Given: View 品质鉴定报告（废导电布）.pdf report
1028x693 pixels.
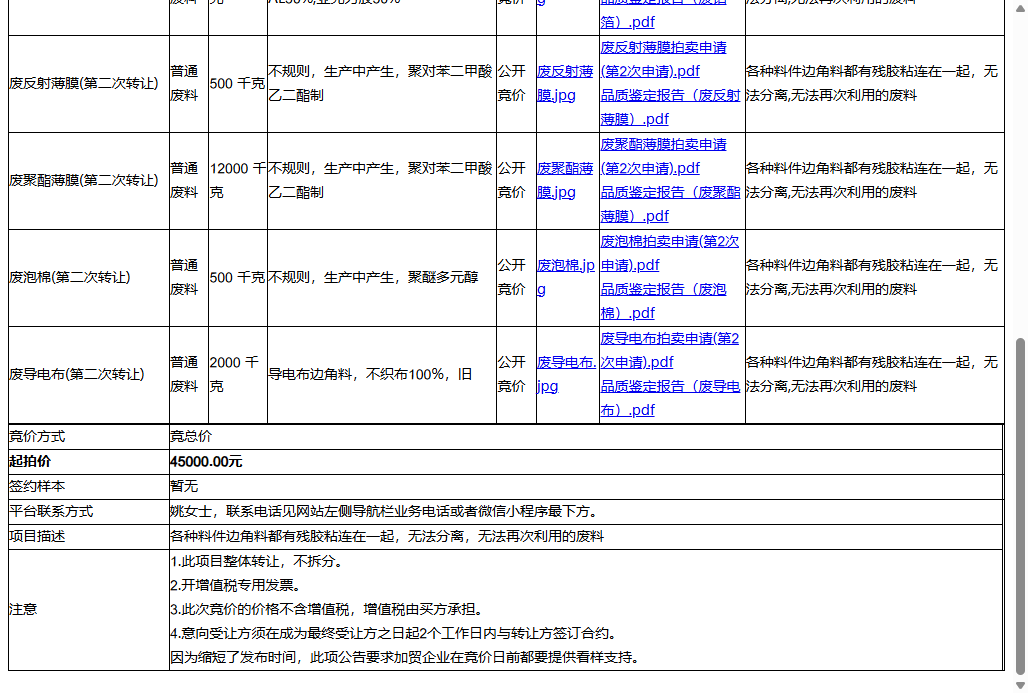Looking at the screenshot, I should pos(668,397).
